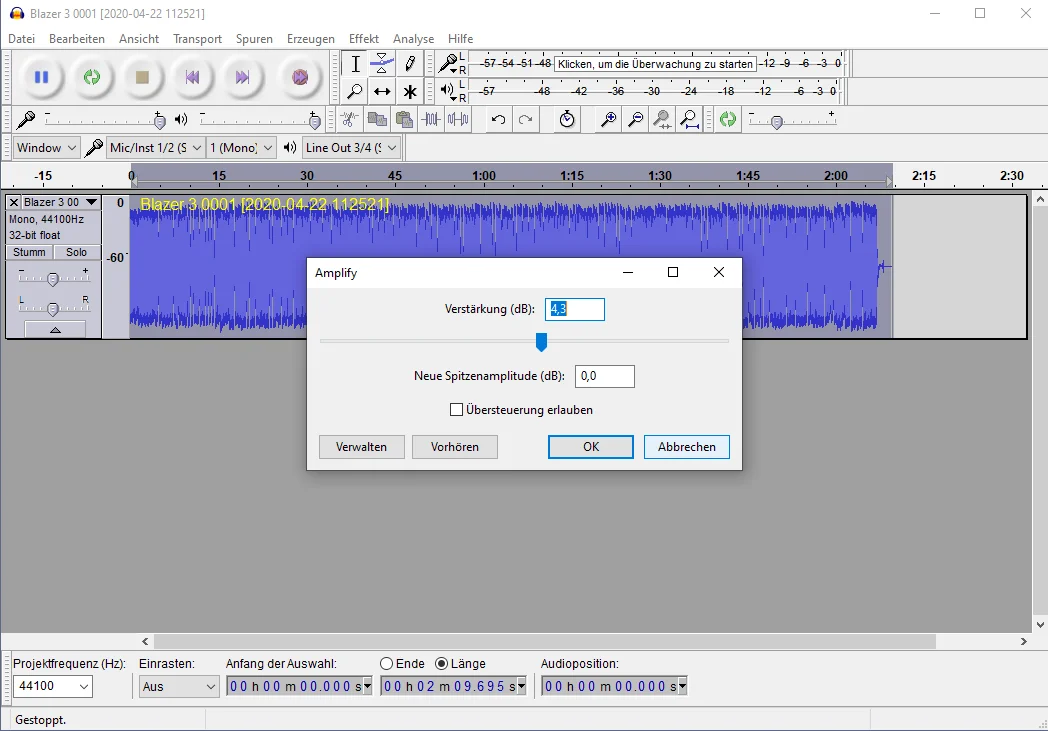The height and width of the screenshot is (731, 1048).
Task: Expand the Window audio host dropdown
Action: tap(47, 148)
